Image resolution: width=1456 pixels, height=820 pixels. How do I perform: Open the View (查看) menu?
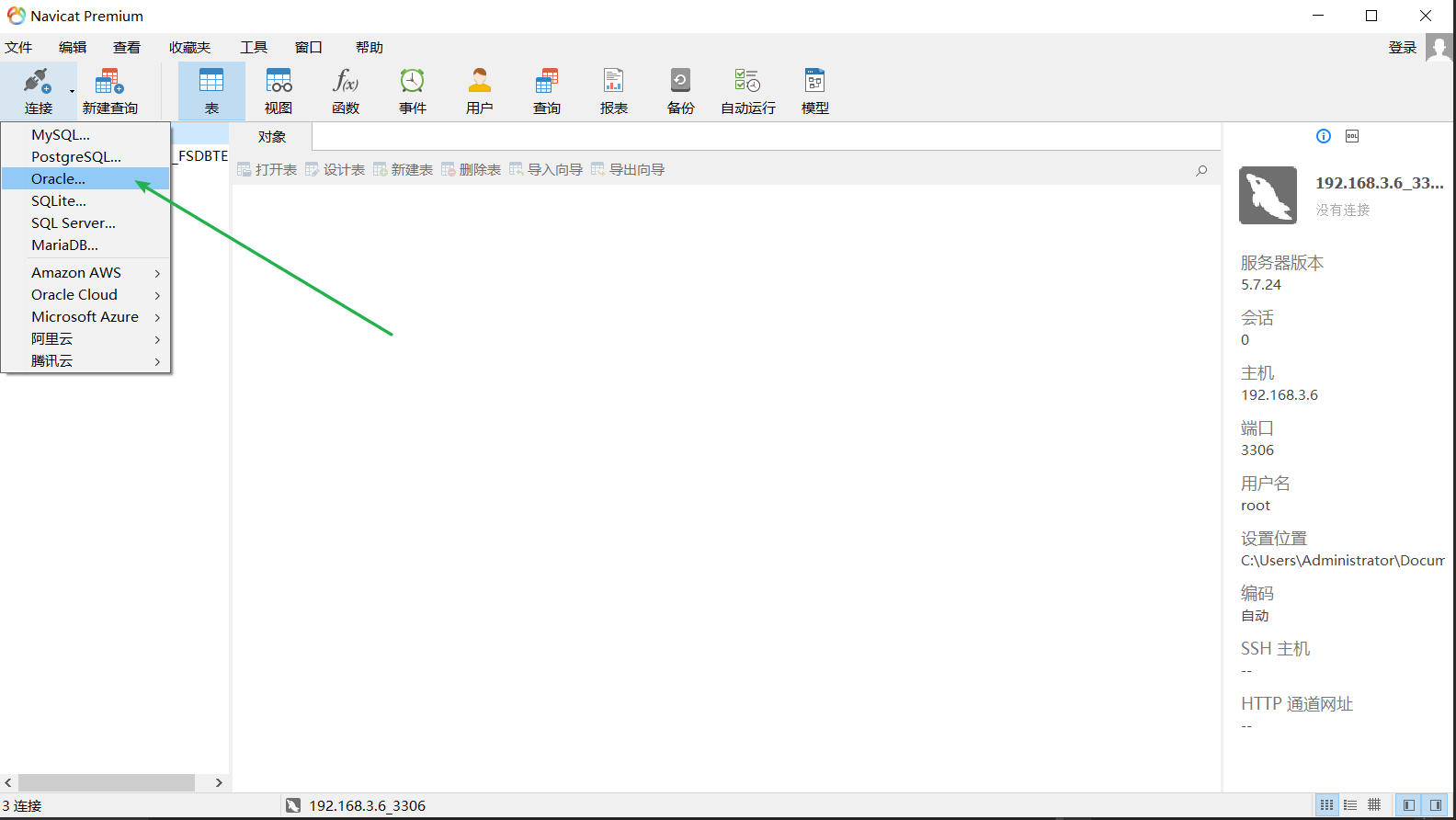click(x=127, y=48)
